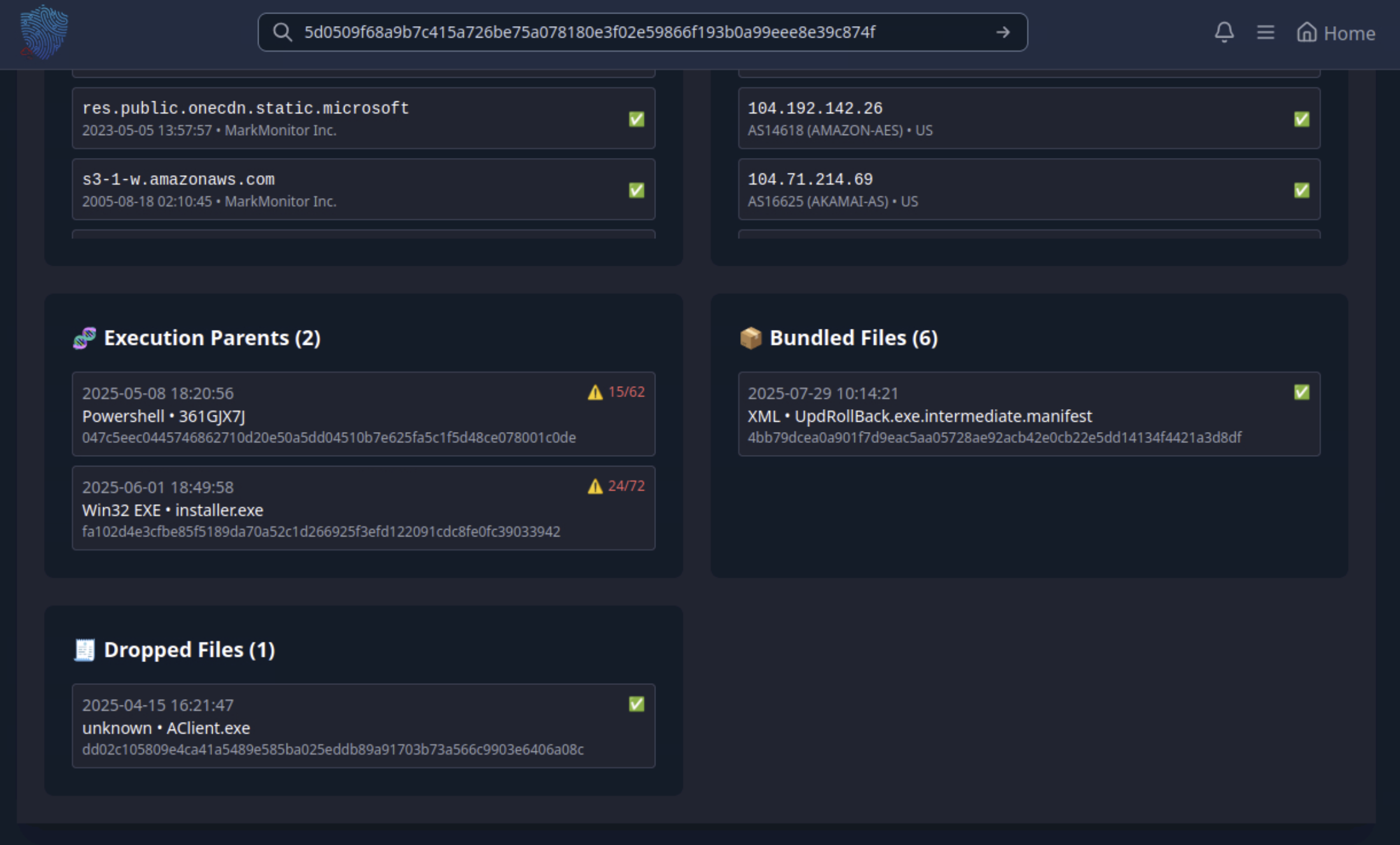Click the hash search input field
The image size is (1400, 845).
click(642, 32)
